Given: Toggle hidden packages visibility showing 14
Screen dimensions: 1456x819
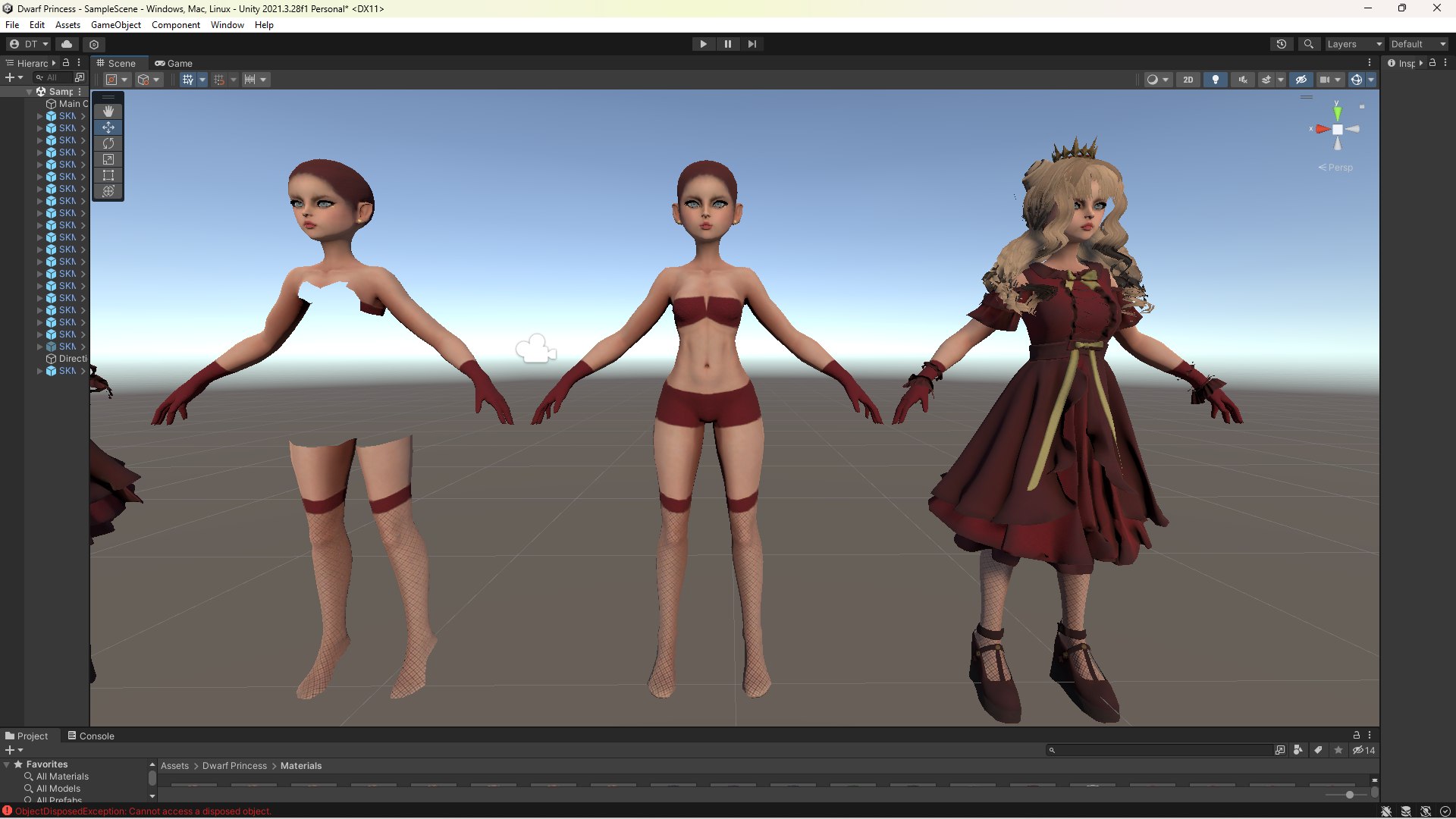Looking at the screenshot, I should coord(1364,750).
